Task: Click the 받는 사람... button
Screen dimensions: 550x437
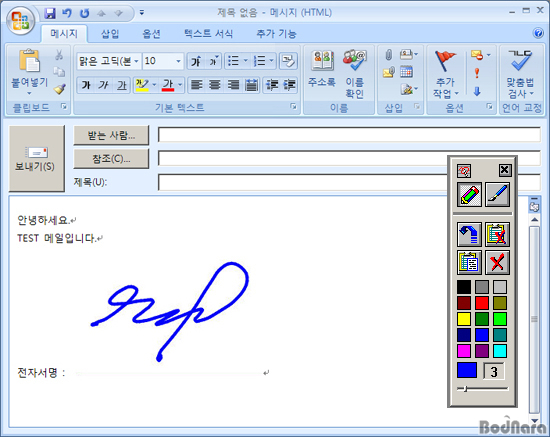Action: (111, 135)
